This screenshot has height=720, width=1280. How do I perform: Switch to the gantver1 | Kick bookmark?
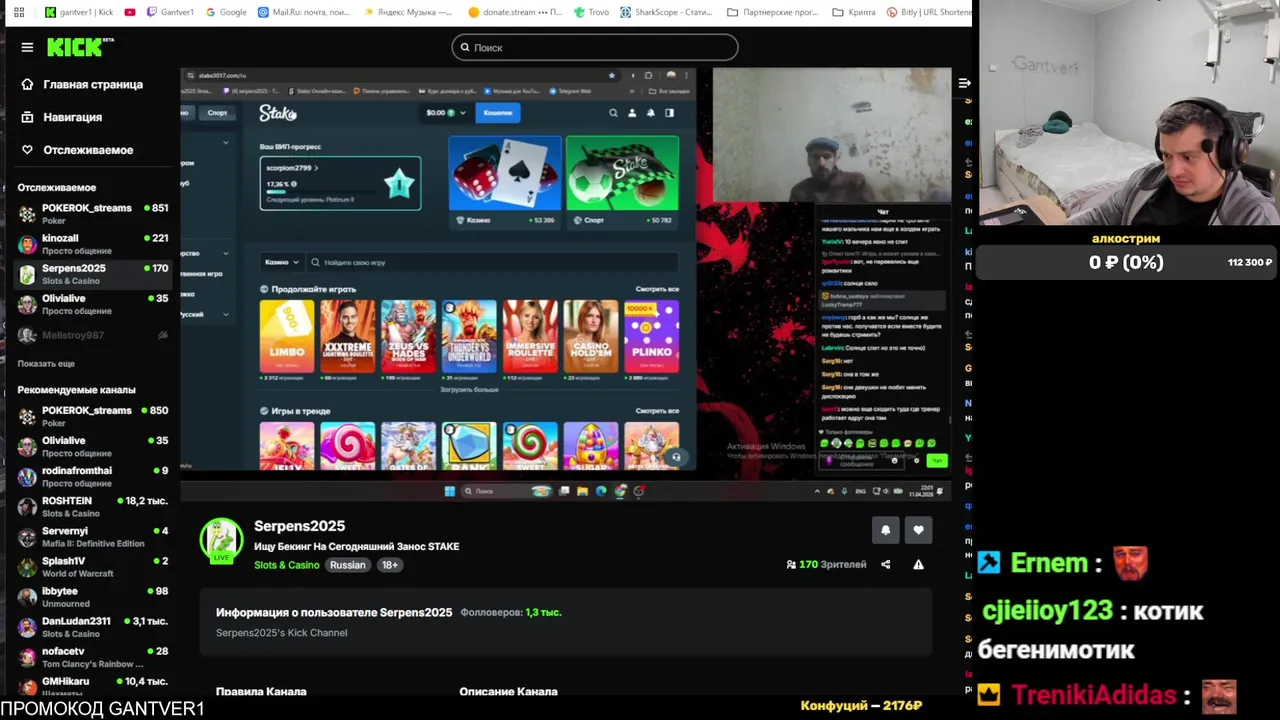(x=79, y=12)
